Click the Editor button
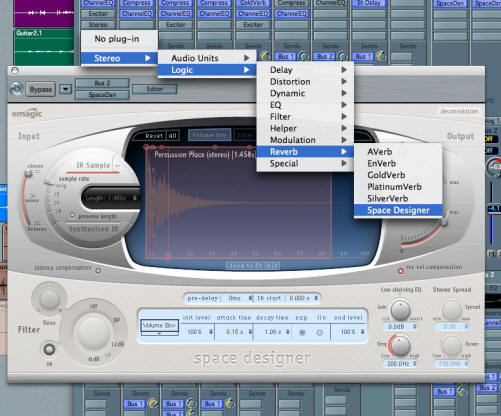The width and height of the screenshot is (501, 416). click(155, 89)
